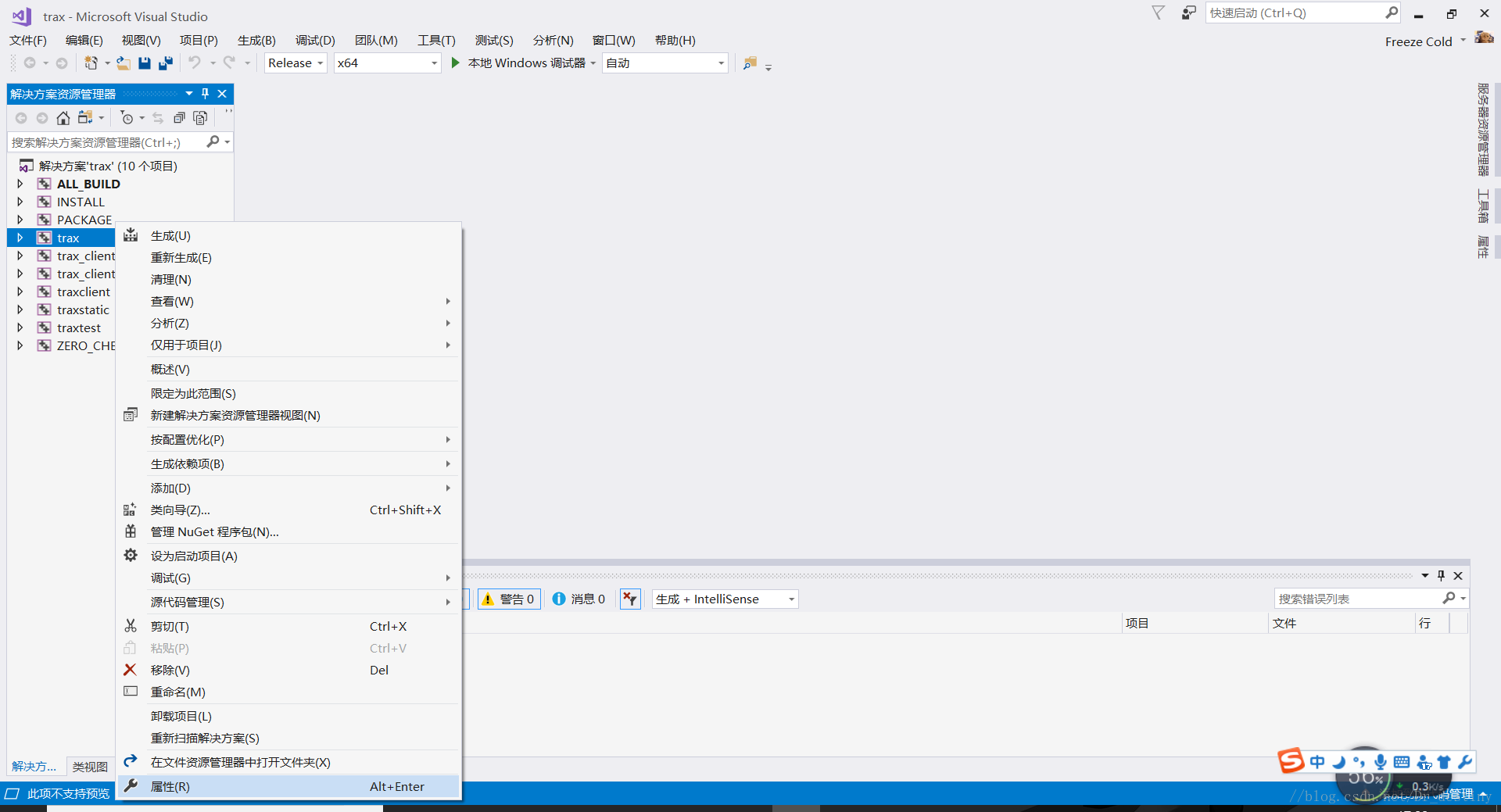
Task: Open the 帮助(H) menu
Action: (675, 40)
